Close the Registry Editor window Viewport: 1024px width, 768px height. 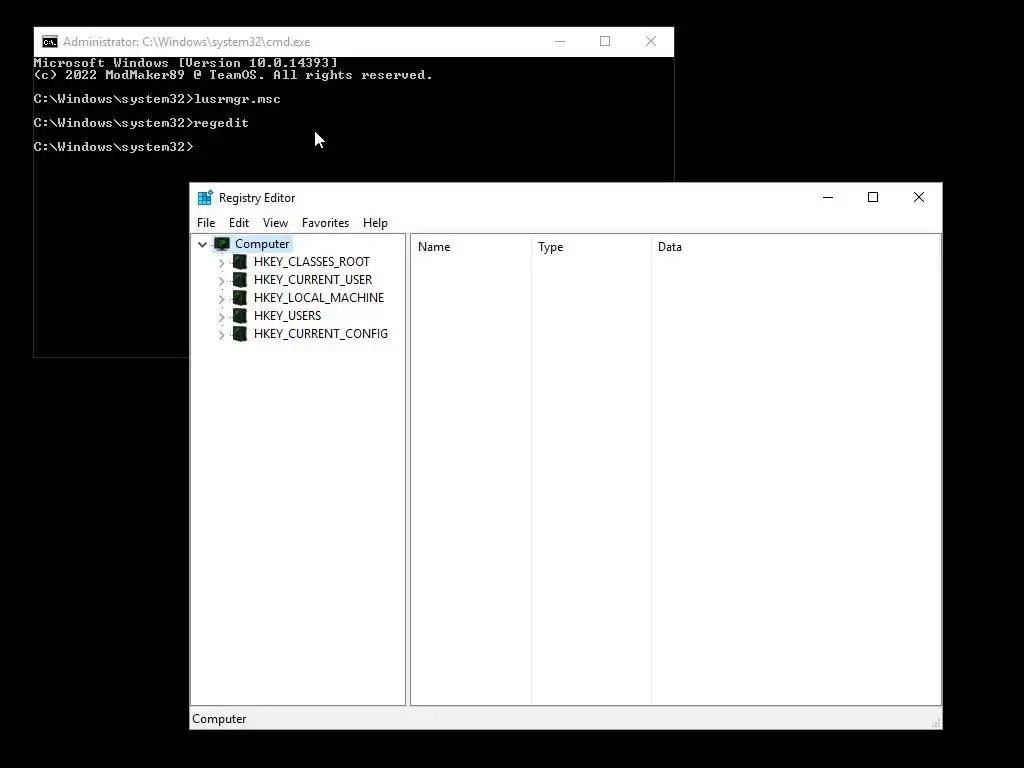click(919, 197)
